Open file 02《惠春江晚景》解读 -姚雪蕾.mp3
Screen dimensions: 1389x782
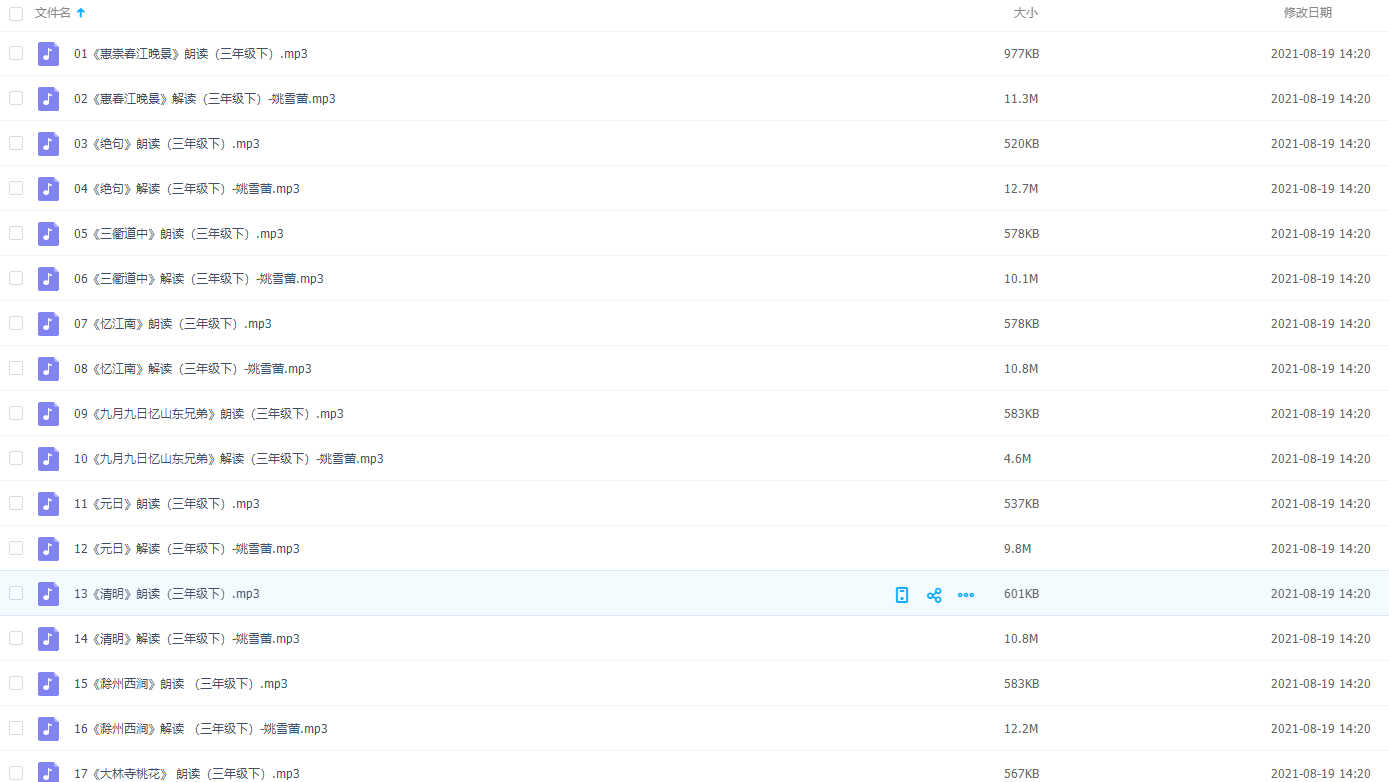coord(204,99)
